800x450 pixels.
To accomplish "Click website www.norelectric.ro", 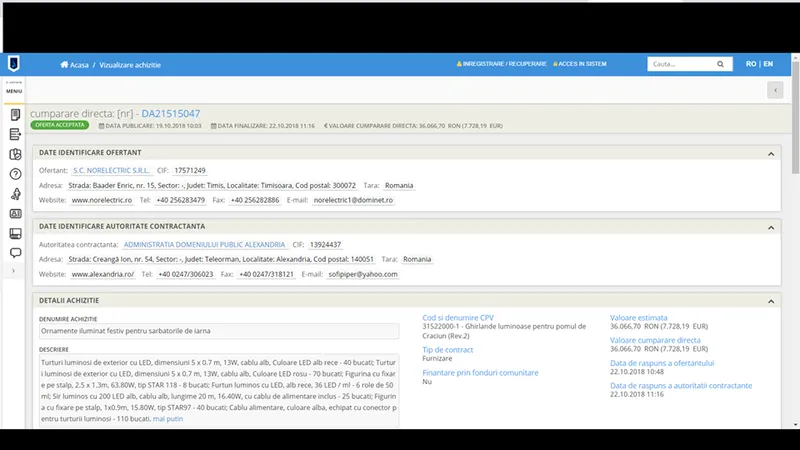I will [x=102, y=200].
